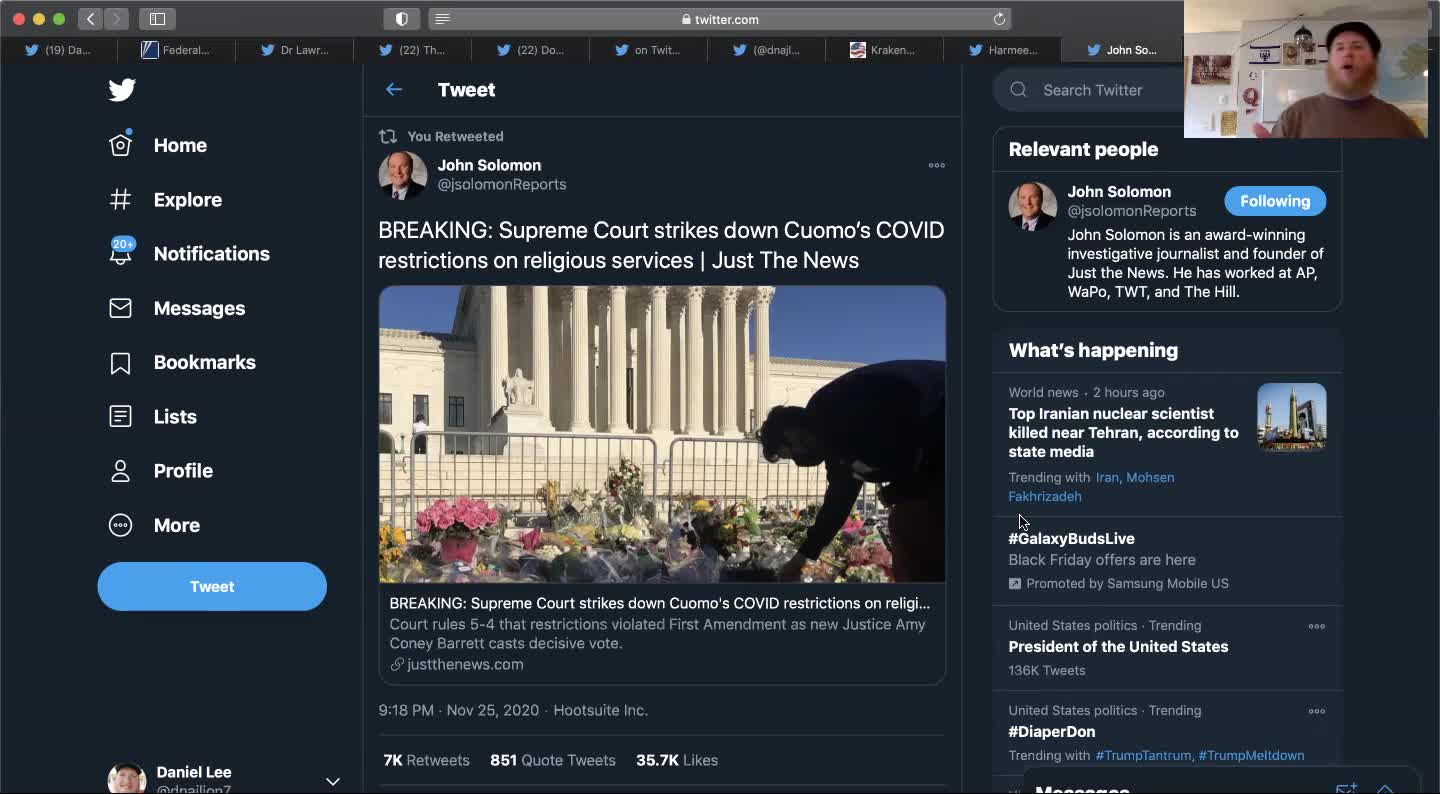Open the More options menu
Screen dimensions: 1440x794
point(155,525)
